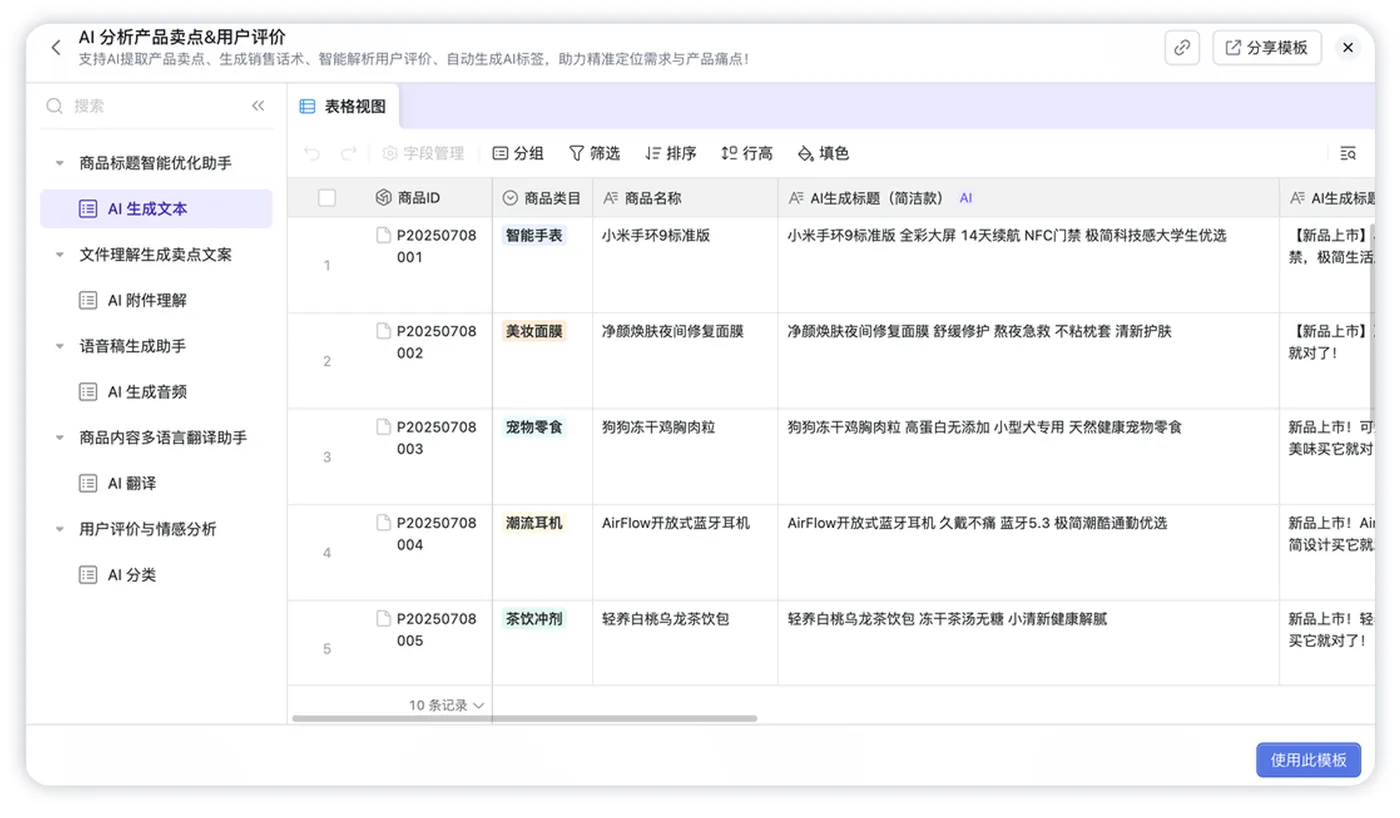The height and width of the screenshot is (818, 1400).
Task: Select the 茶饮冲剂 category tag
Action: pyautogui.click(x=534, y=620)
